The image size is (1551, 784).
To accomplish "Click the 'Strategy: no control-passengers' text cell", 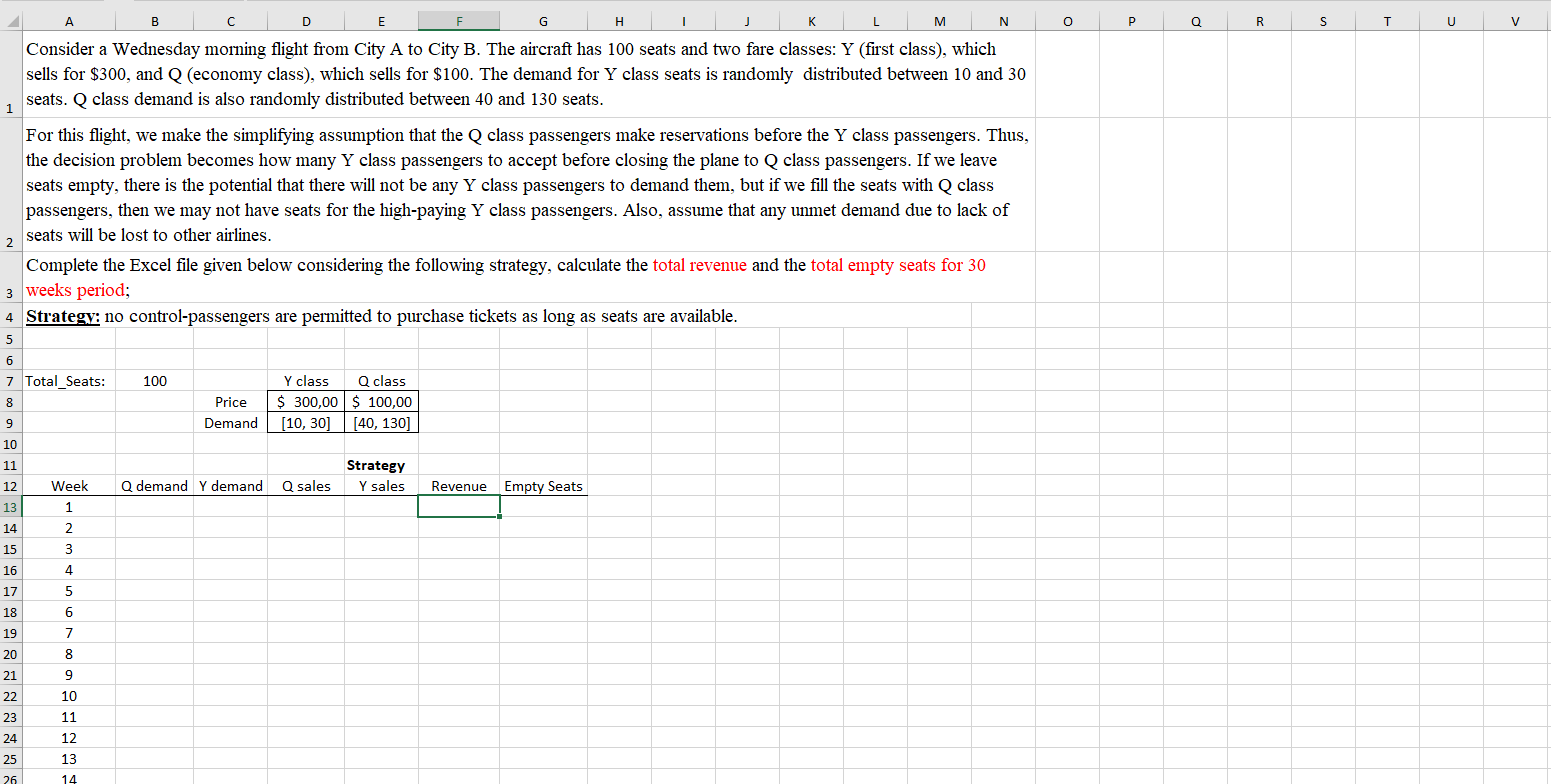I will [382, 316].
